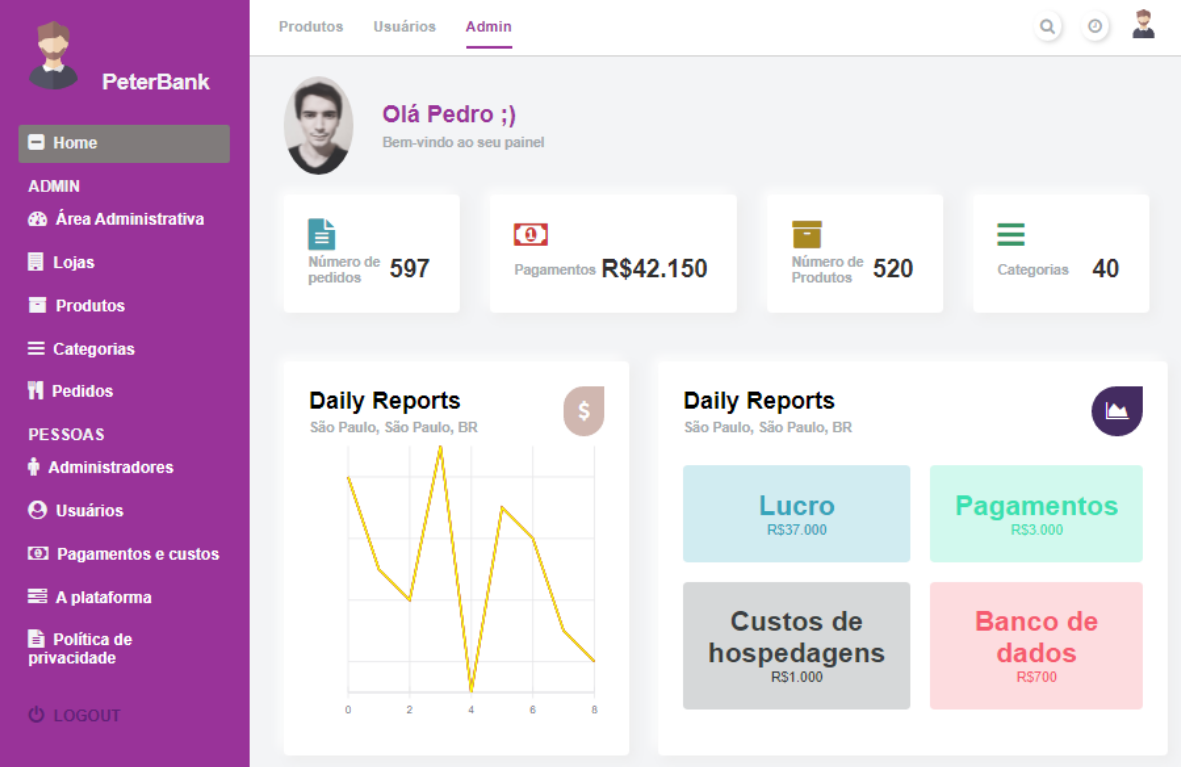This screenshot has height=767, width=1181.
Task: Click the Categorias green lines icon
Action: click(1010, 234)
